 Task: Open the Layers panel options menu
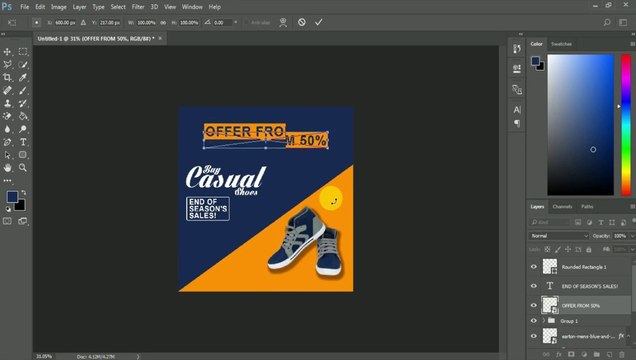(632, 207)
